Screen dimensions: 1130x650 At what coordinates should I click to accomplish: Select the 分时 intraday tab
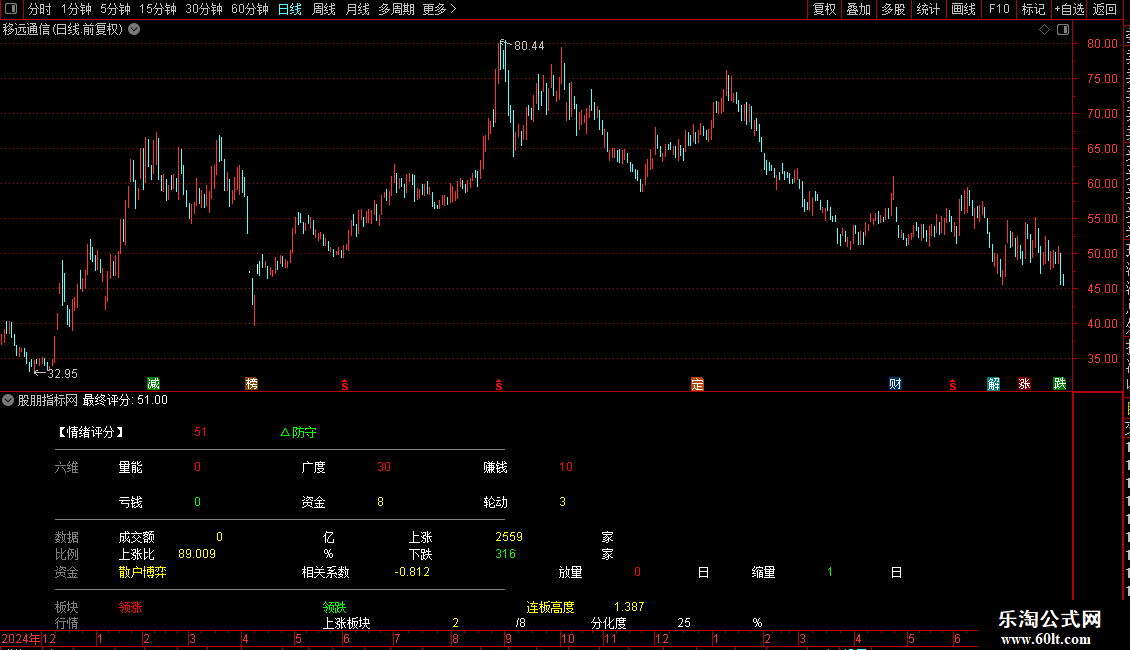pyautogui.click(x=40, y=9)
